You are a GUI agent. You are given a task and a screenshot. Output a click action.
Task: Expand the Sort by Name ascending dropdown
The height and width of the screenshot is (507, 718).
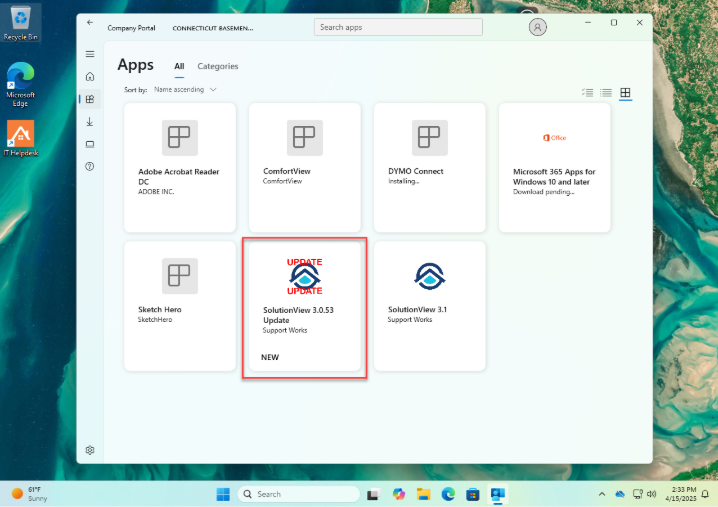185,90
